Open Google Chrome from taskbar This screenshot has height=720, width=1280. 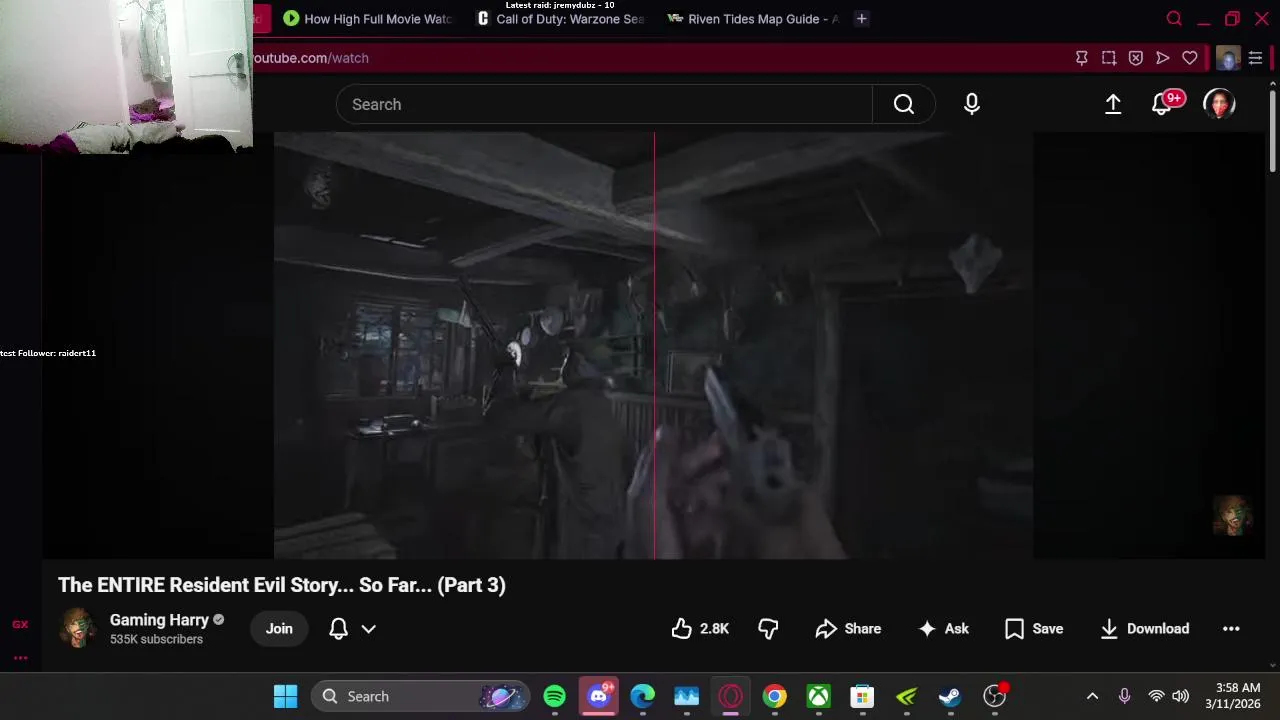(x=775, y=696)
